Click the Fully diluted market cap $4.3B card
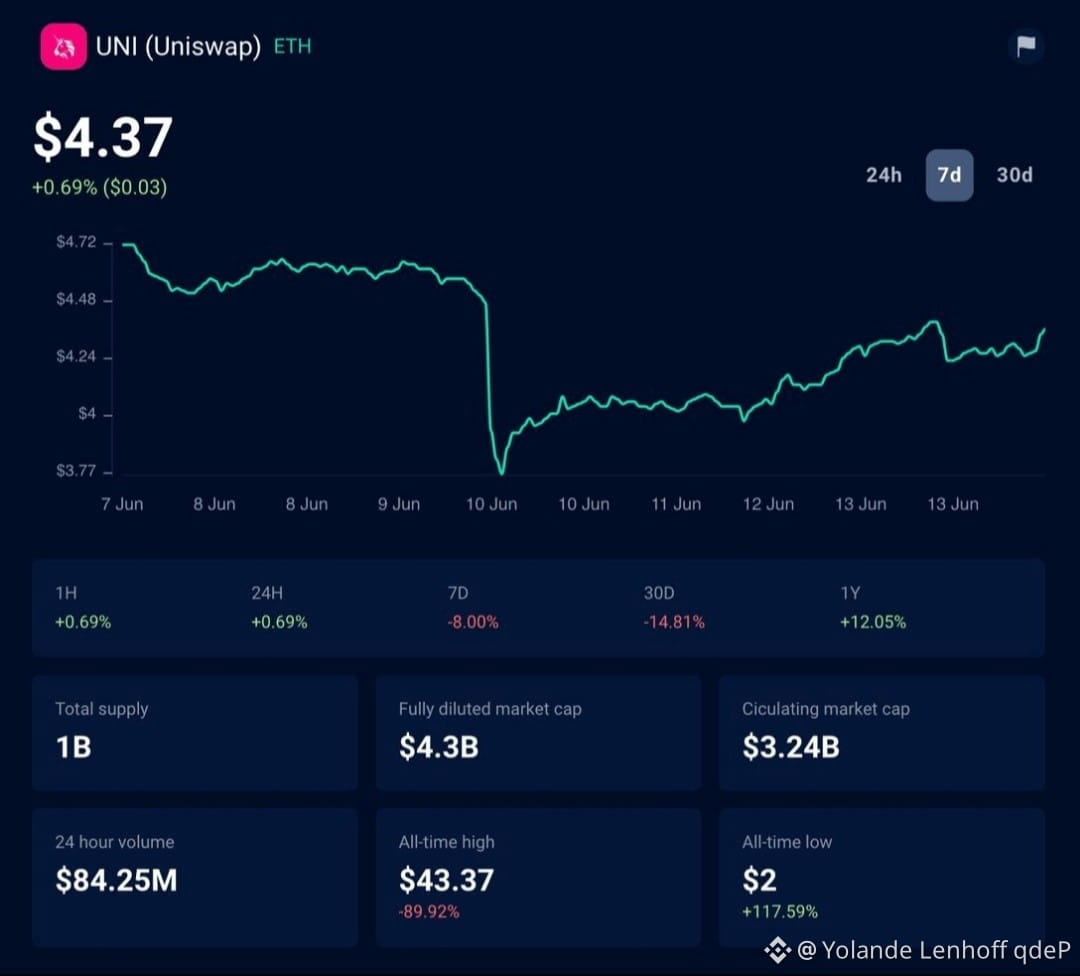Viewport: 1080px width, 976px height. click(539, 732)
